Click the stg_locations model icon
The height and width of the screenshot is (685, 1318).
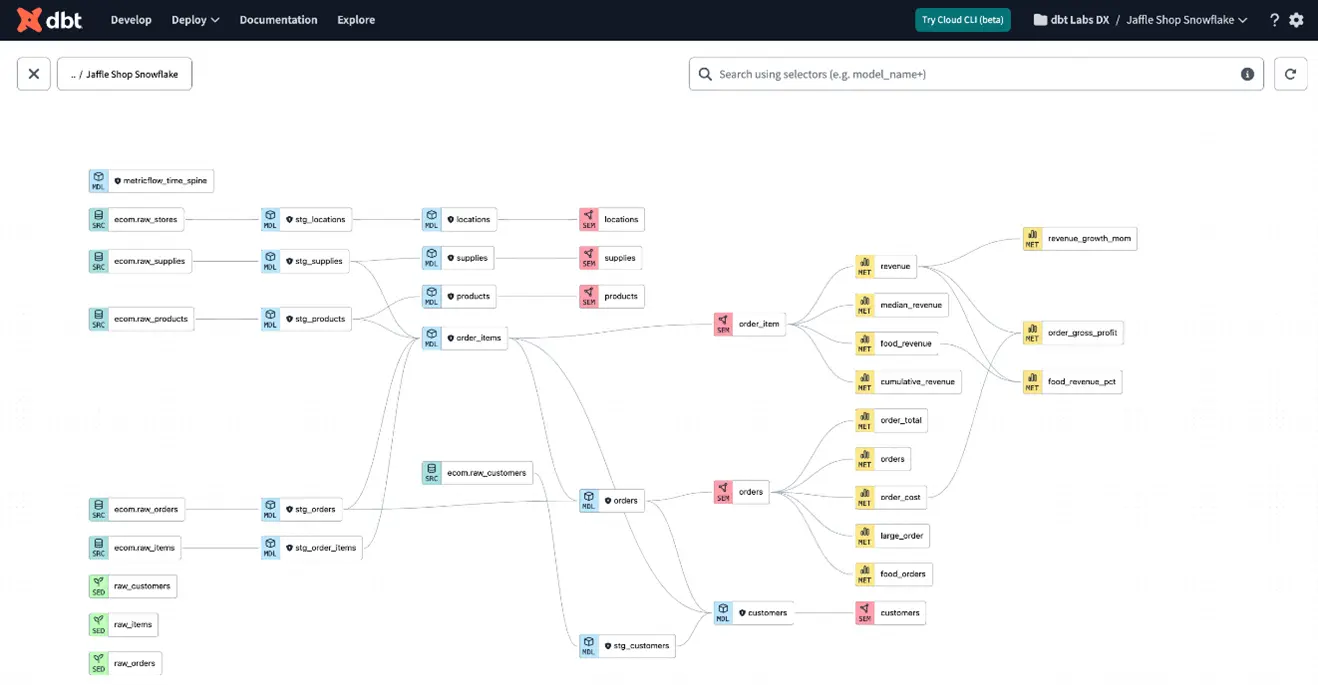tap(270, 219)
